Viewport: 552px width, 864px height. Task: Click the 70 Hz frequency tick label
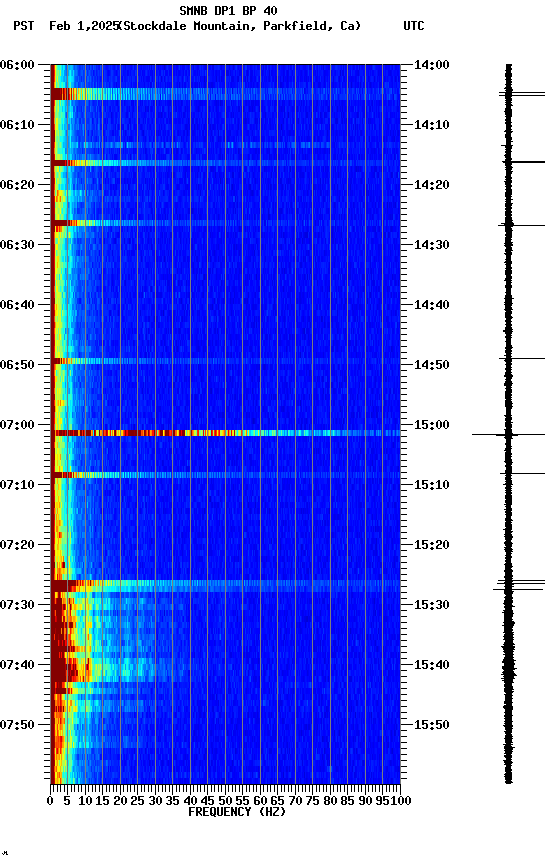click(295, 801)
